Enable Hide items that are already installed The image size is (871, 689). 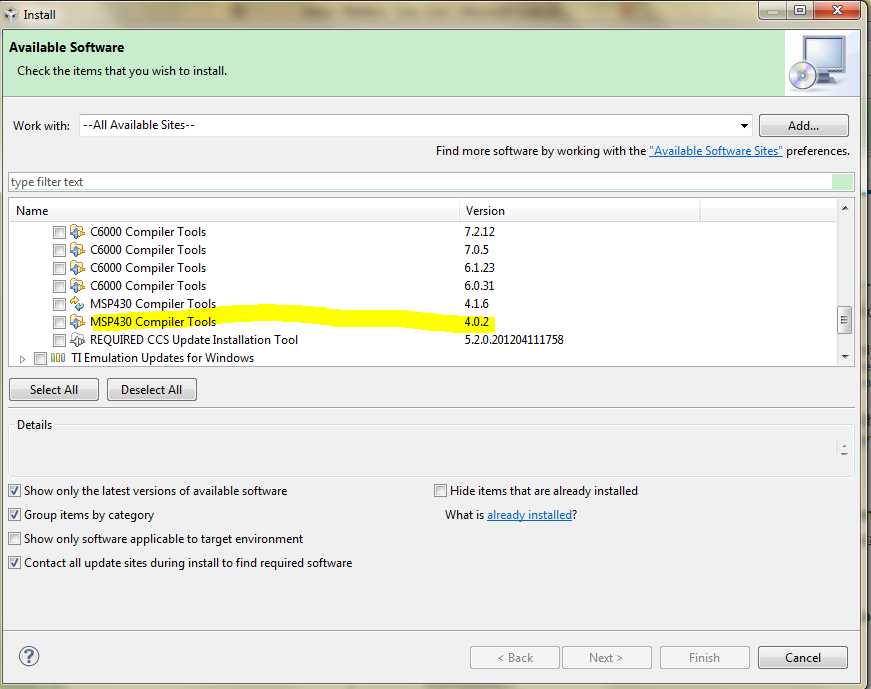click(440, 491)
